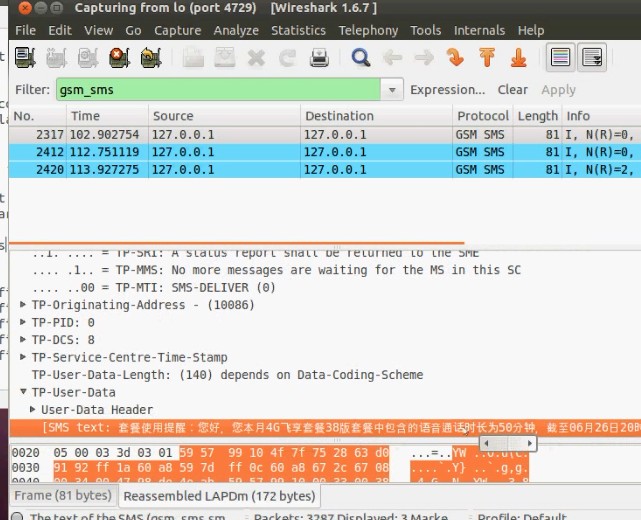Viewport: 641px width, 520px height.
Task: Expand the TP-DCS field
Action: [23, 339]
